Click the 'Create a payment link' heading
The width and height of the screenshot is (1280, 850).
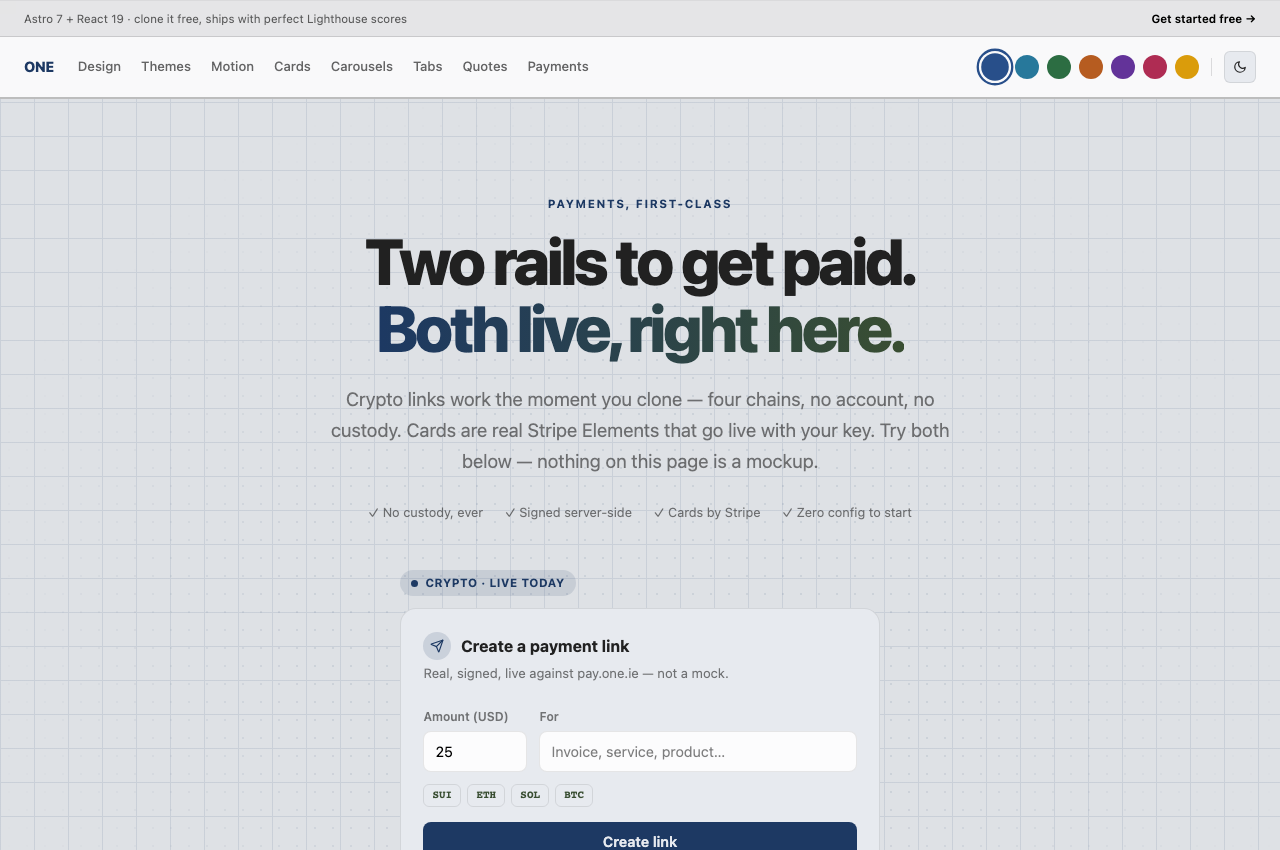pos(545,646)
